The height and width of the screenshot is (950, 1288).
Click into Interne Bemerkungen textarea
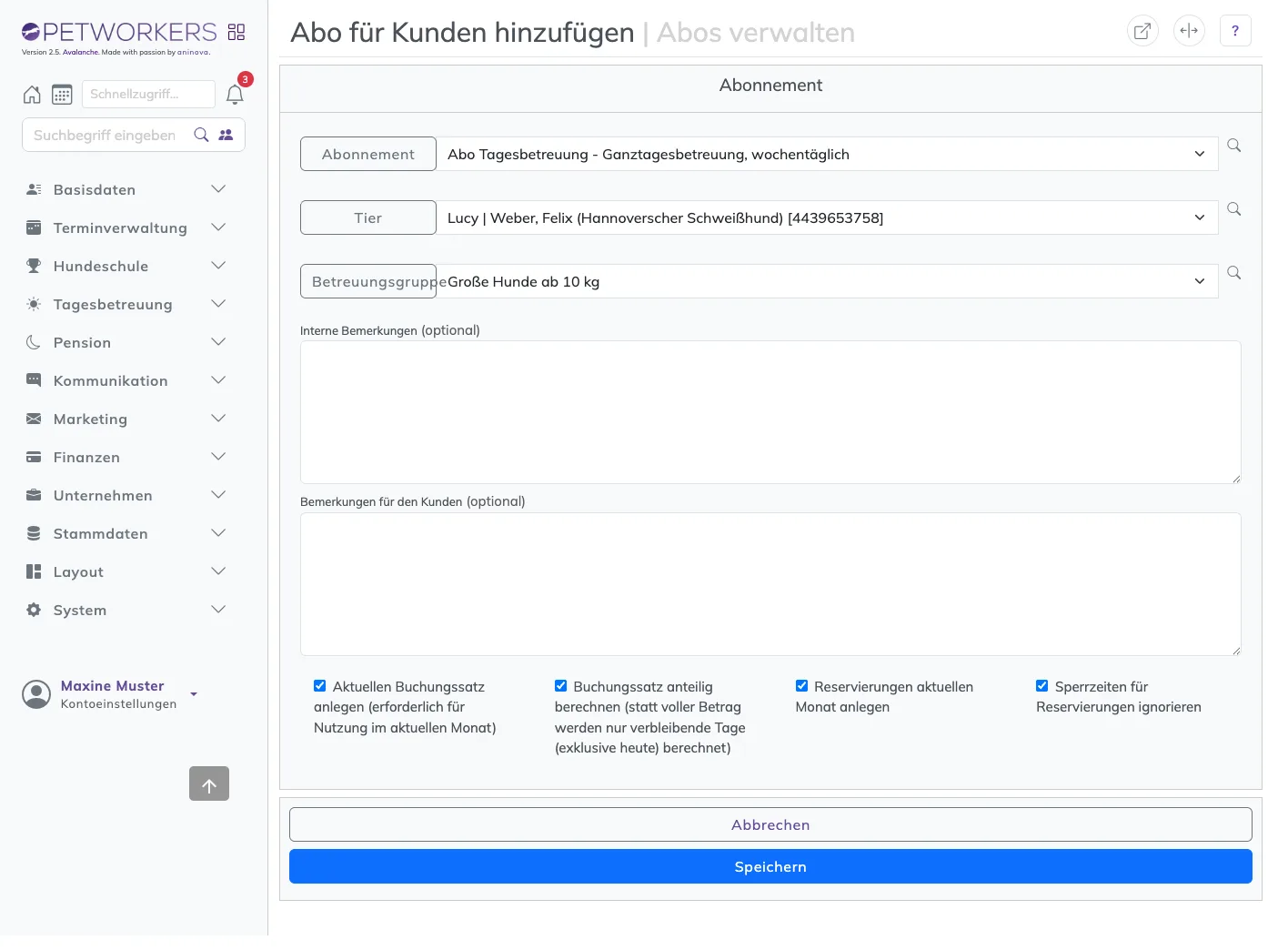(770, 412)
